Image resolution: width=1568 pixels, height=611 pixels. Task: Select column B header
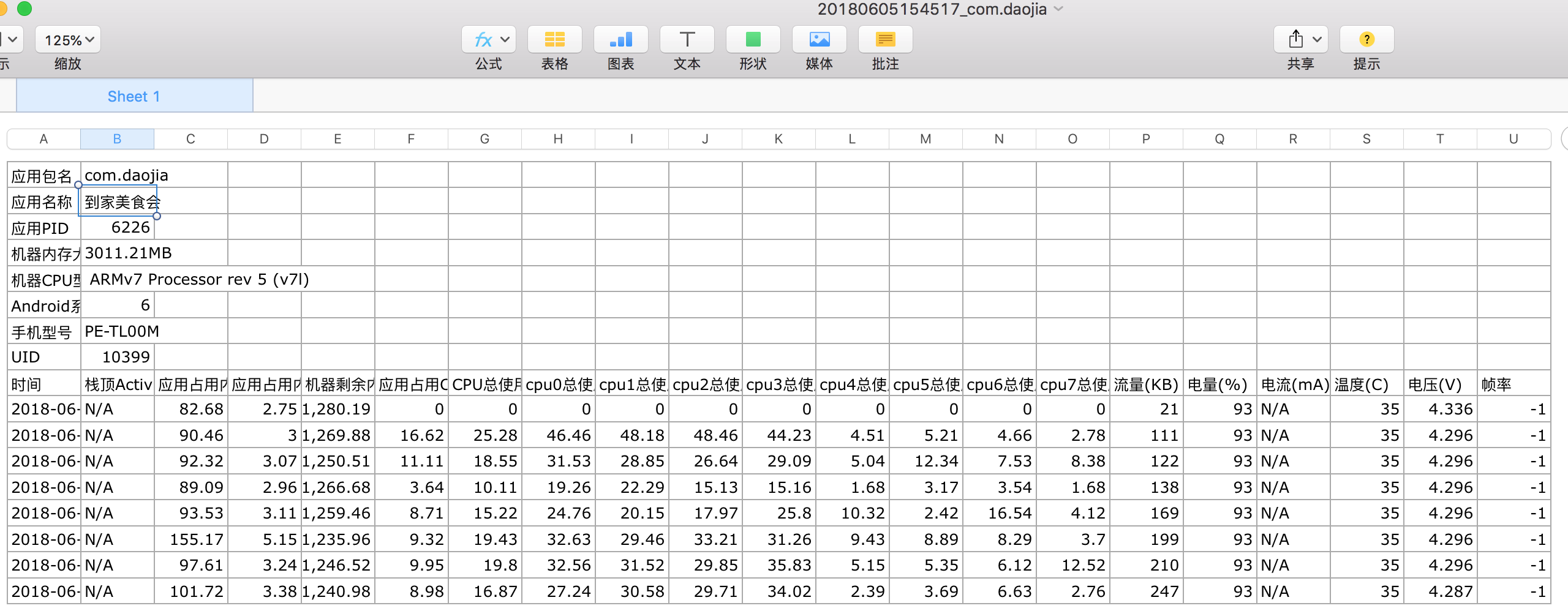click(x=117, y=139)
